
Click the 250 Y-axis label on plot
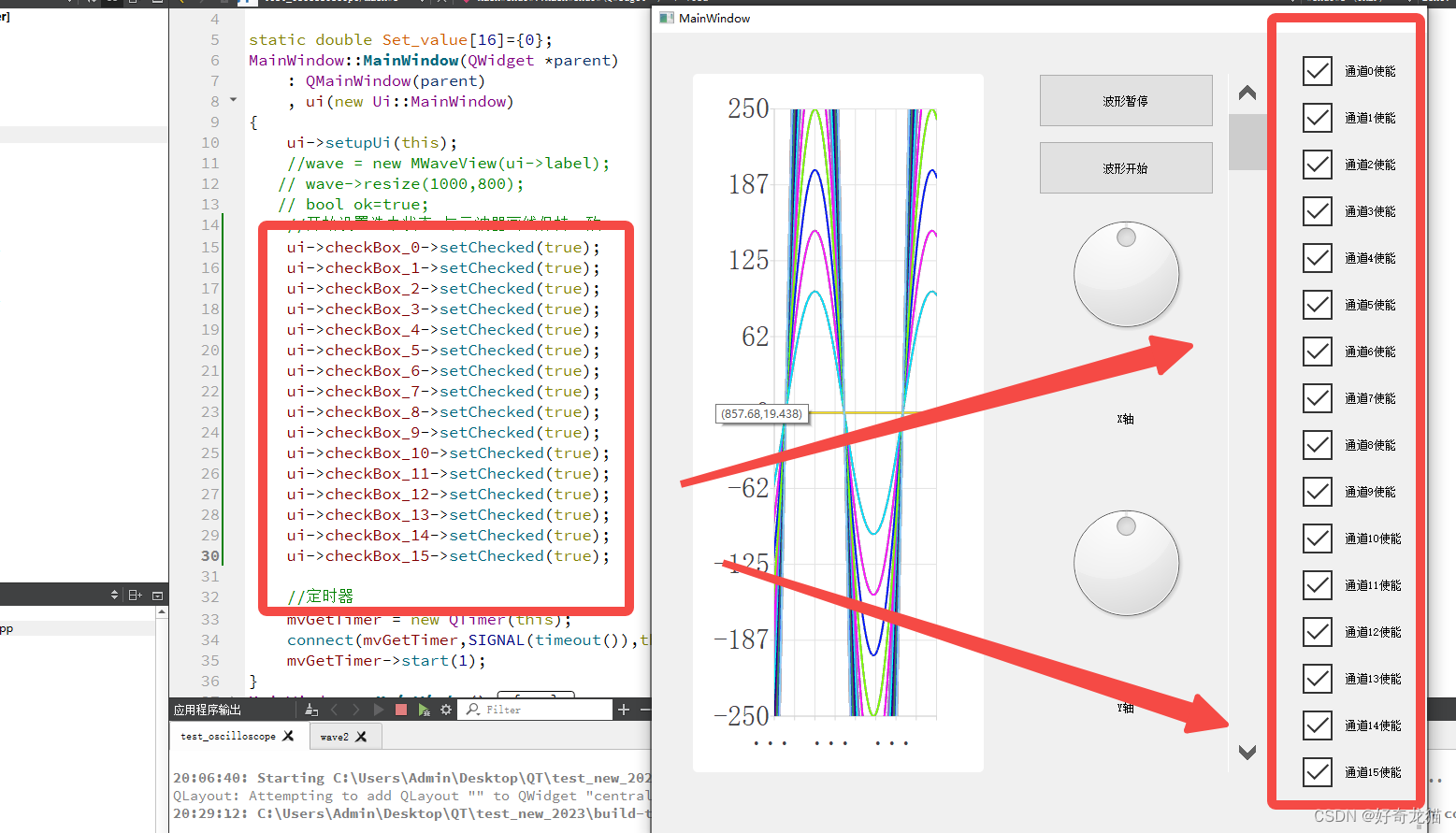(748, 108)
